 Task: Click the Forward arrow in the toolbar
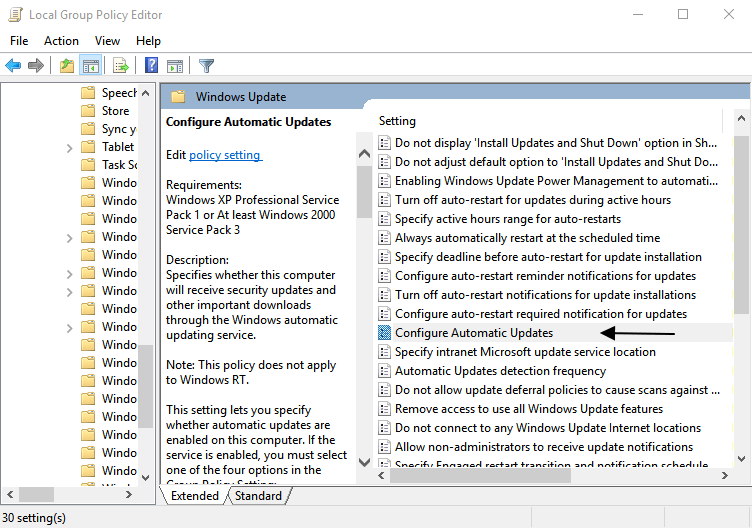pyautogui.click(x=36, y=66)
